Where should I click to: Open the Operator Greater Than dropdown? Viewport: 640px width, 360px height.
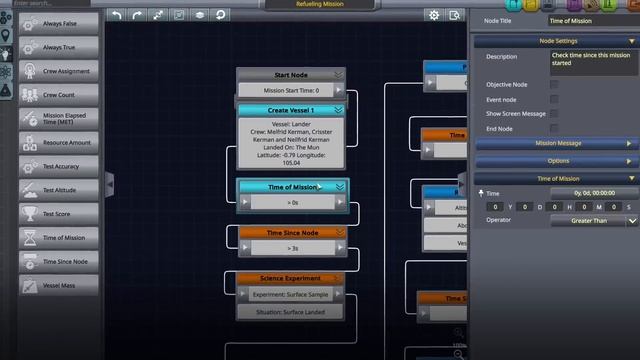[594, 221]
